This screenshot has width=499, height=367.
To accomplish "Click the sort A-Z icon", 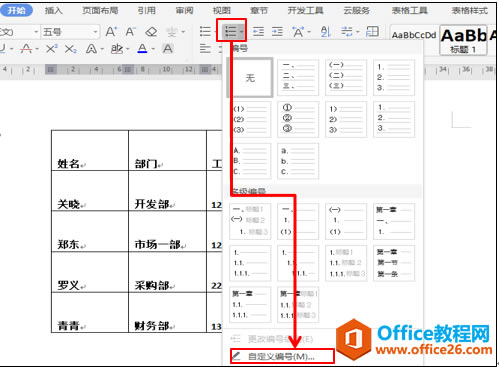I will pos(326,32).
